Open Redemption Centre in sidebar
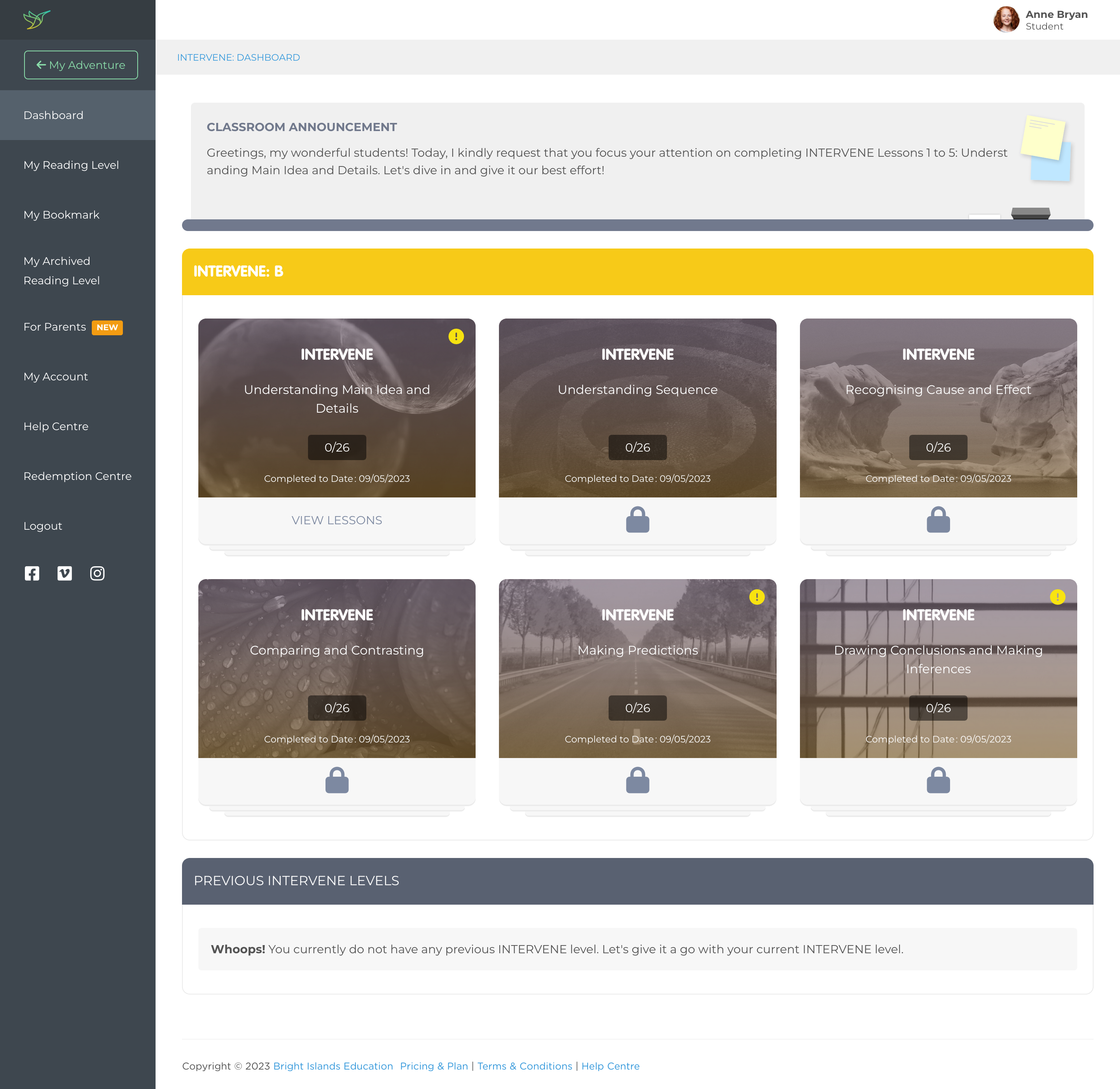1120x1089 pixels. (x=77, y=476)
